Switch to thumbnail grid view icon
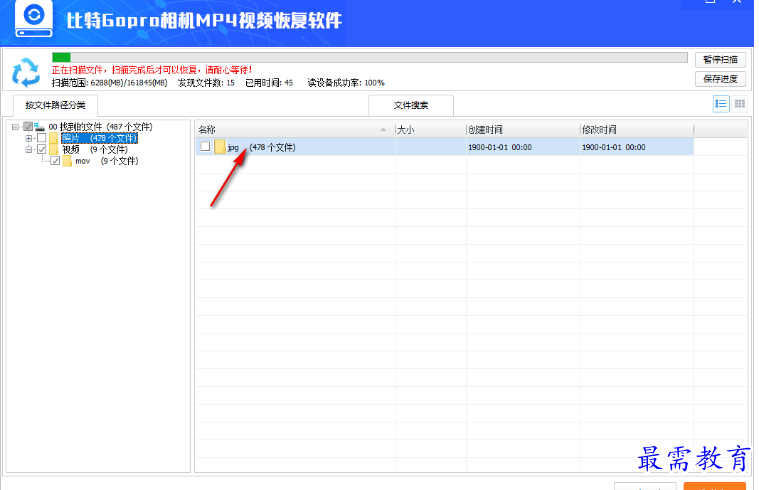The width and height of the screenshot is (759, 490). [x=740, y=104]
